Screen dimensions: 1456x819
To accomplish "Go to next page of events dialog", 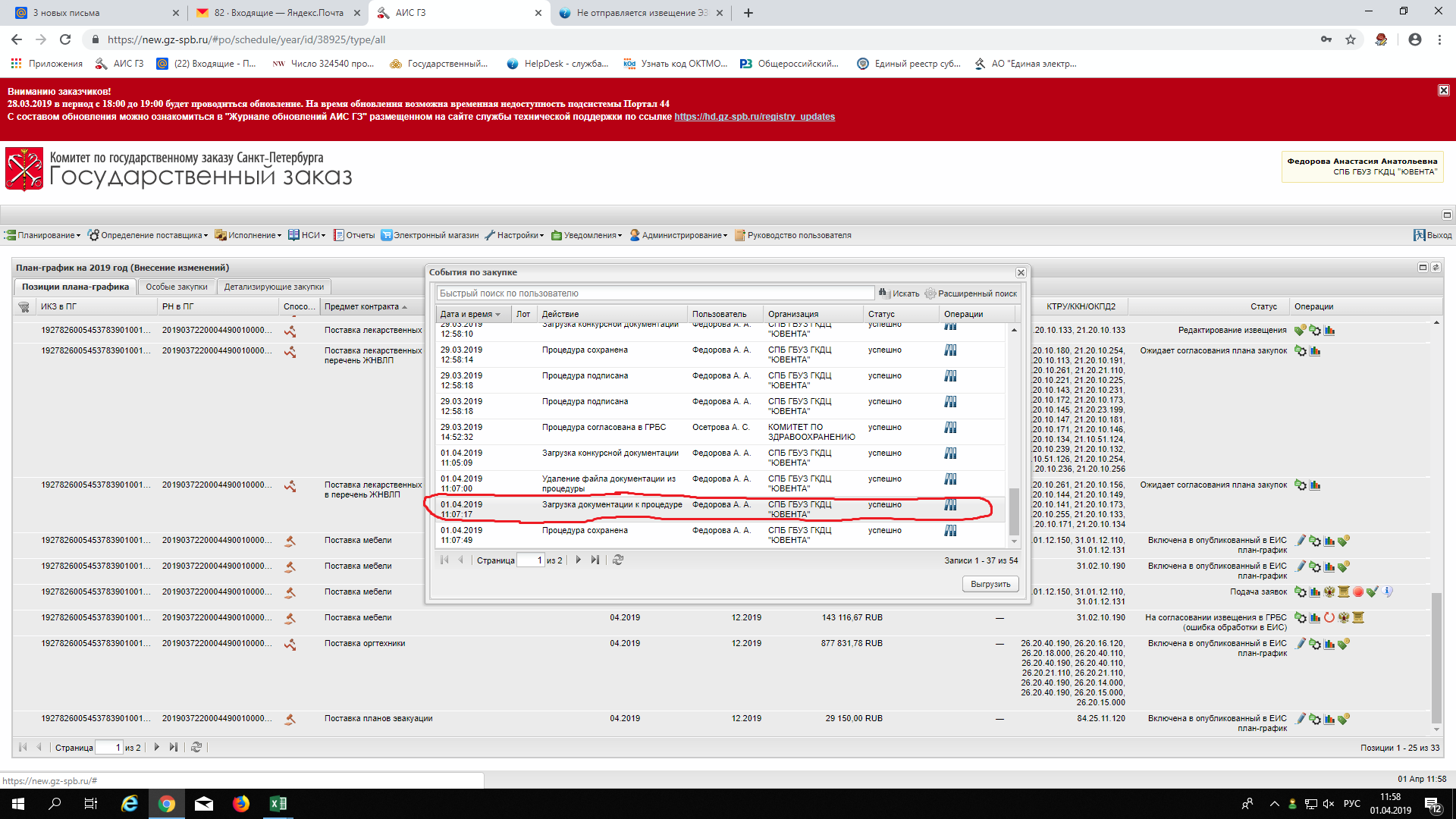I will click(578, 560).
